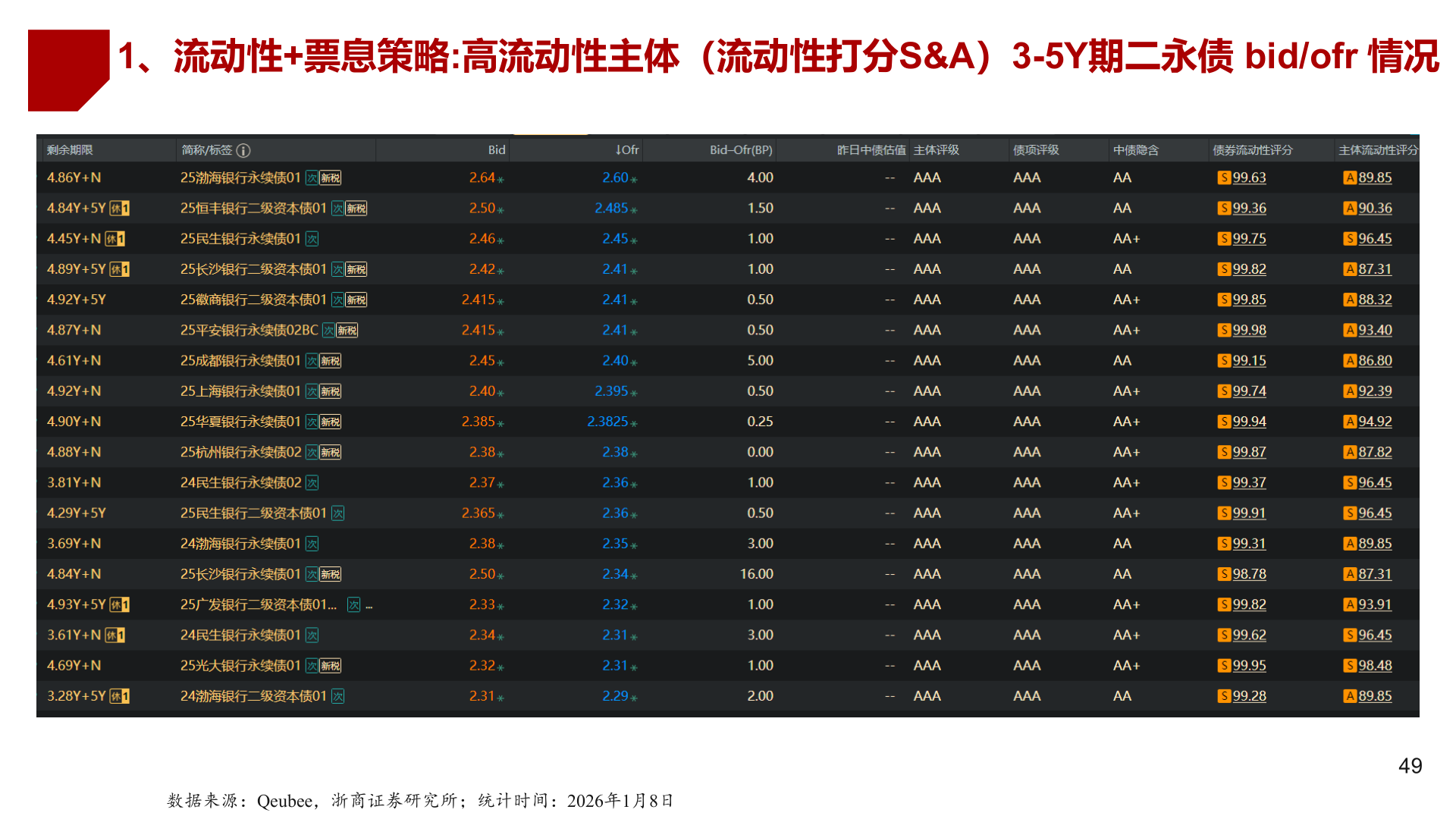Click the 休1 badge in the 3.28Y+5Y row
Screen dimensions: 1456x819
tap(120, 695)
